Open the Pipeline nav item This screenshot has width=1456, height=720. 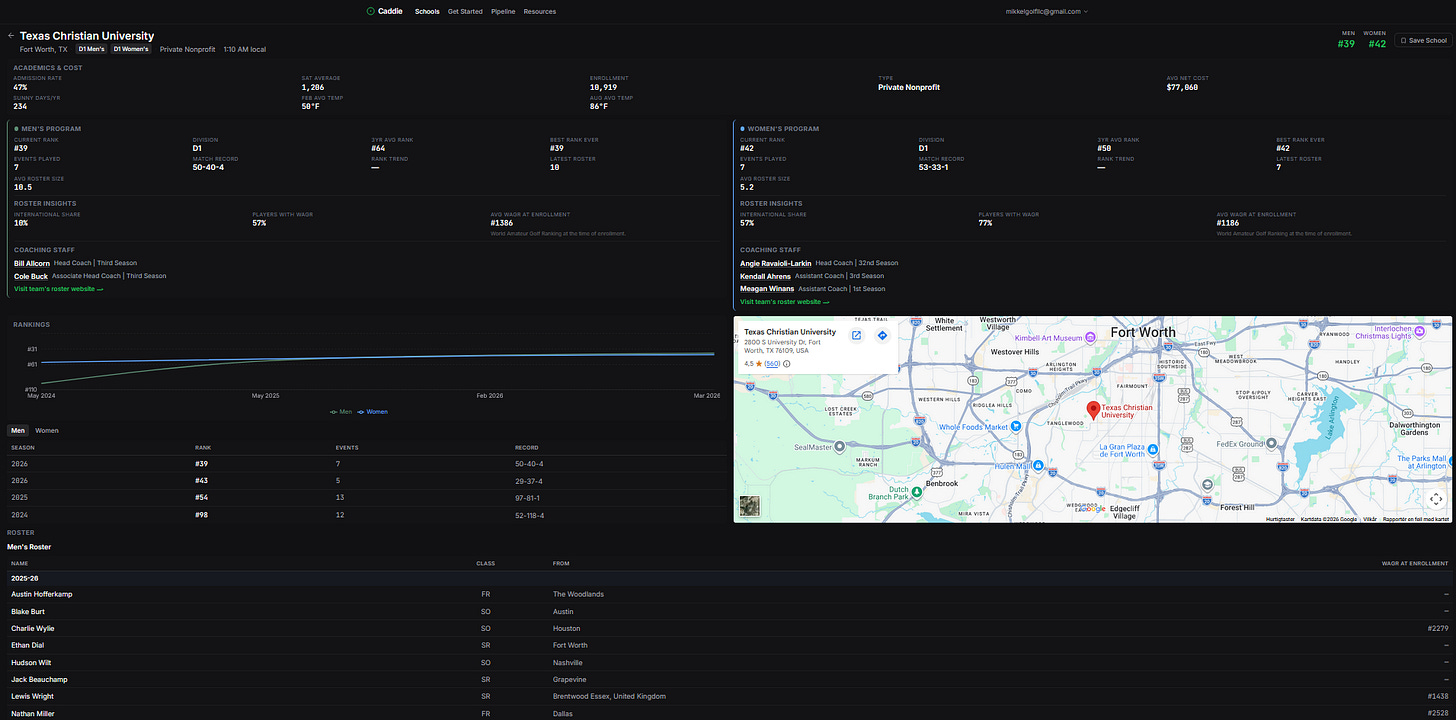(x=503, y=11)
